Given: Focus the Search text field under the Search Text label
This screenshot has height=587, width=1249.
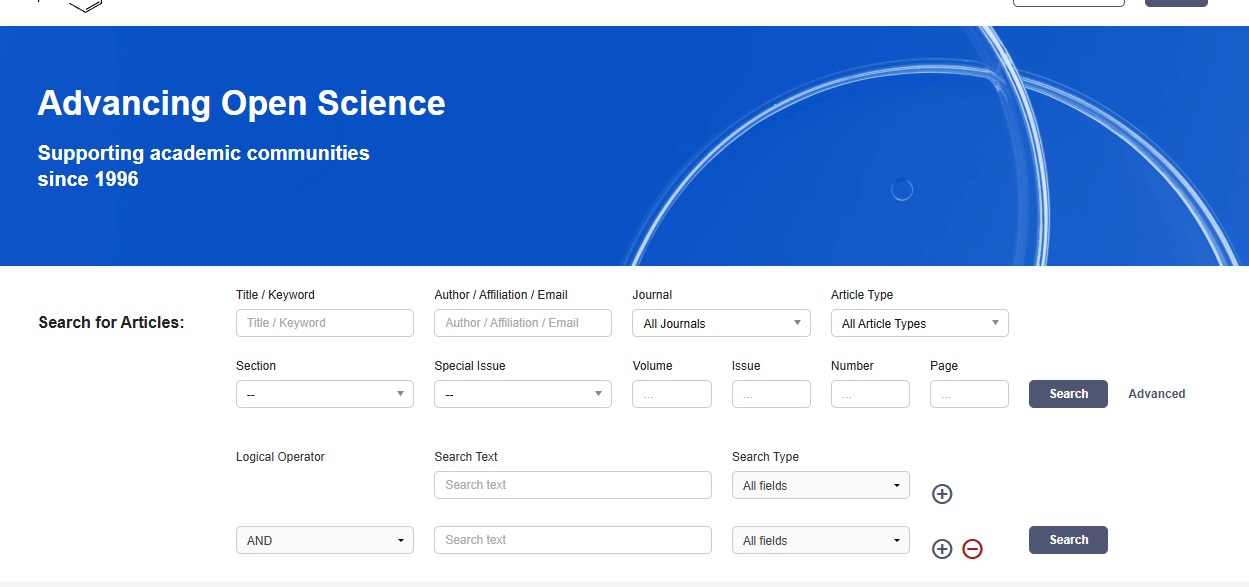Looking at the screenshot, I should (573, 485).
